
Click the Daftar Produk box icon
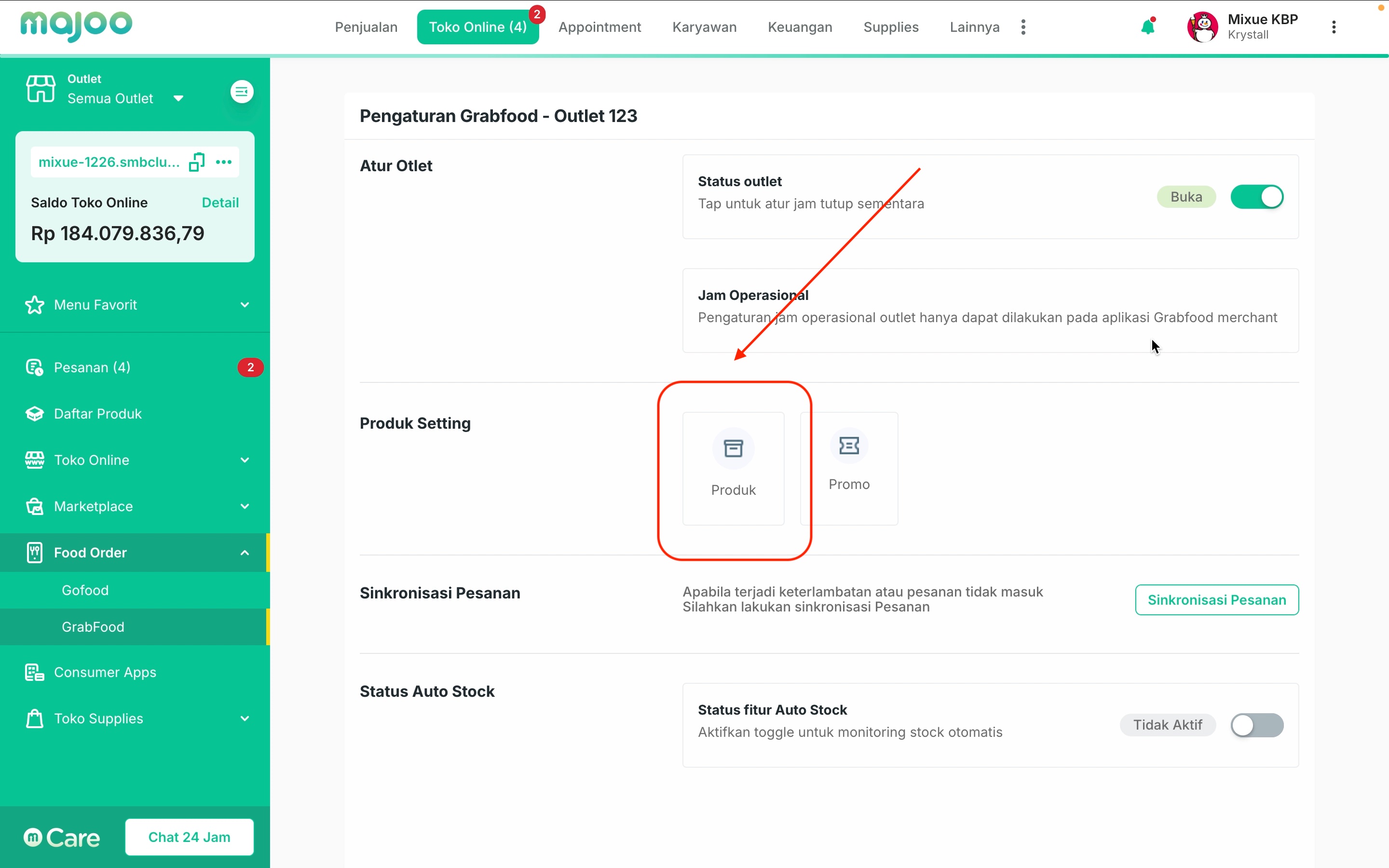[x=34, y=414]
